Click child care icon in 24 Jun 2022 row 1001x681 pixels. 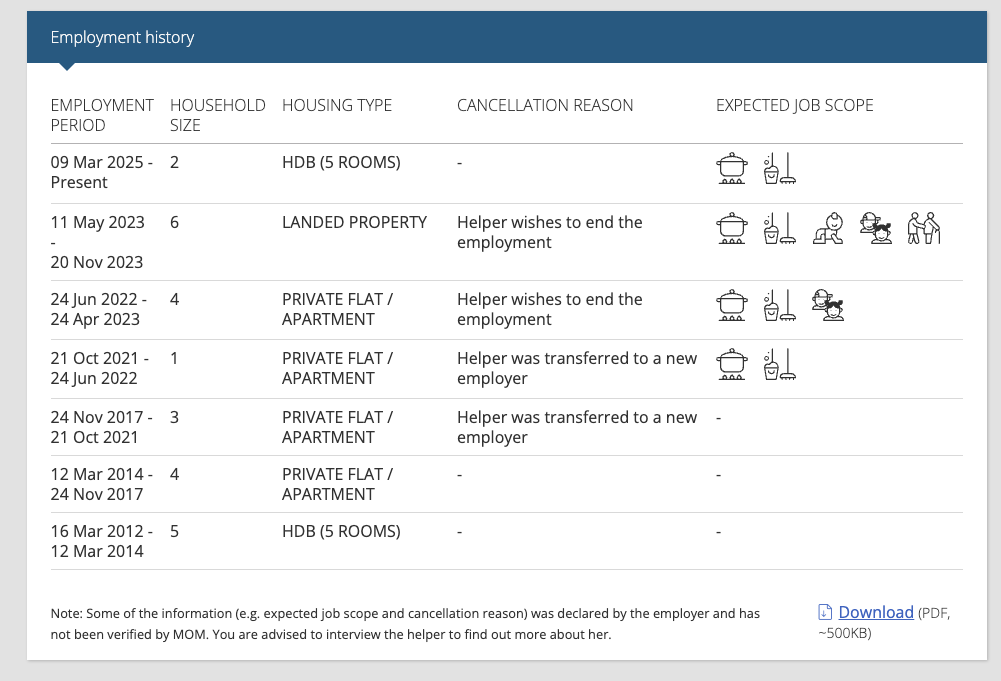[828, 305]
